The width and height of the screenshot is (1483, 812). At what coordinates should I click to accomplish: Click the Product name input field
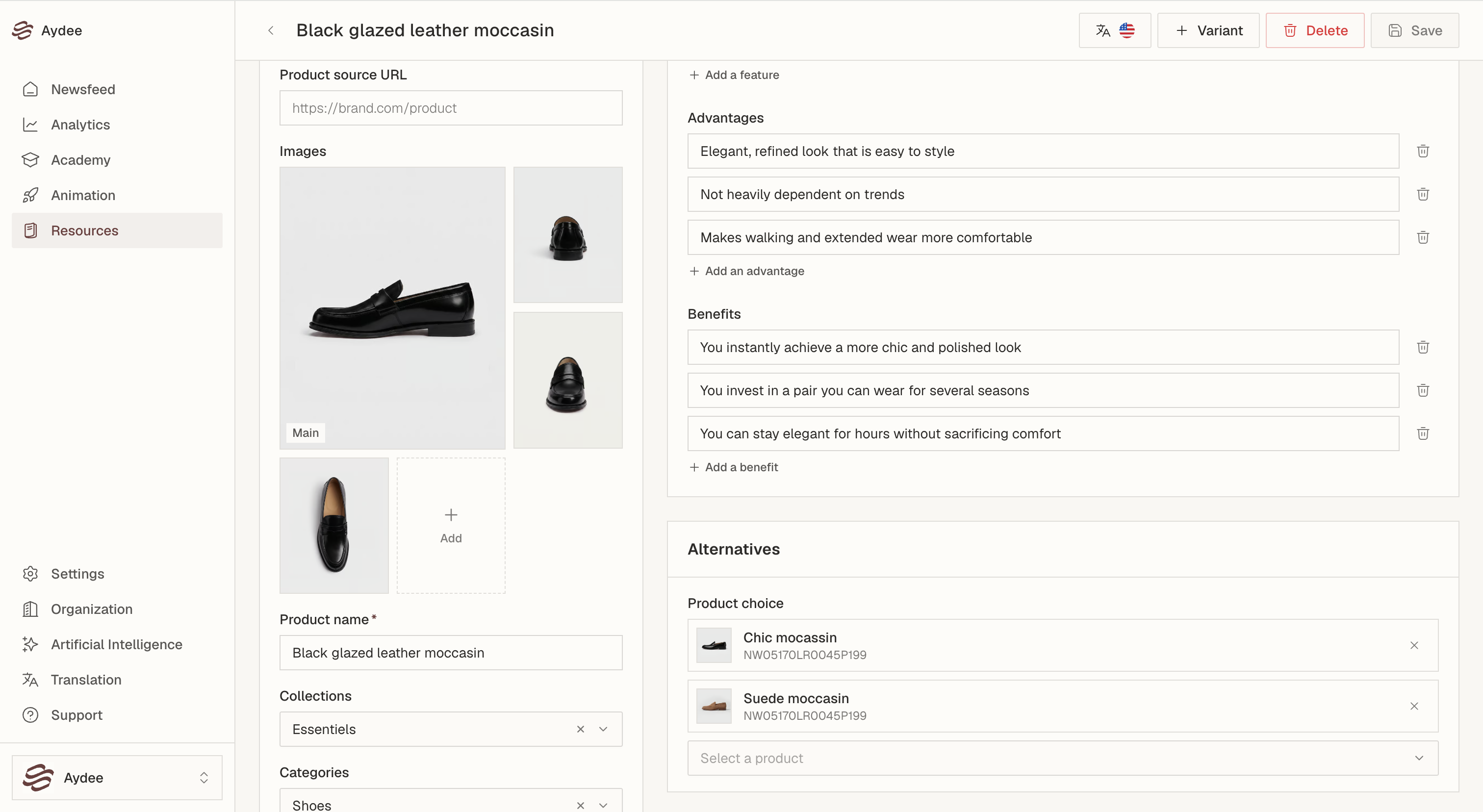(451, 653)
